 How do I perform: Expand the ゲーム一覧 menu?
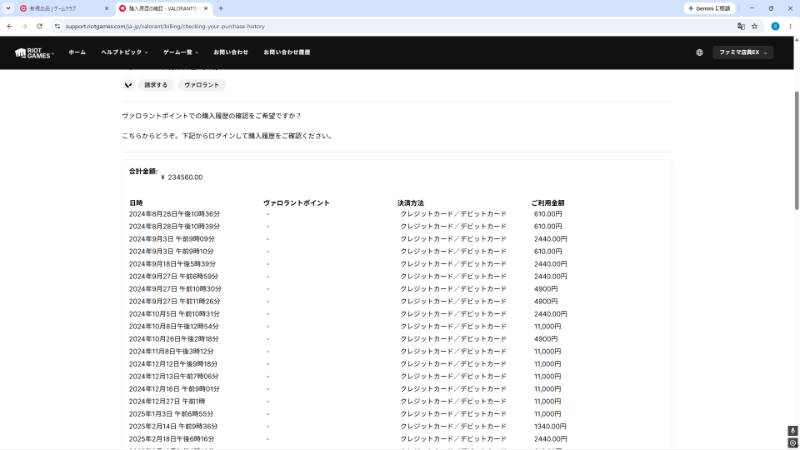(x=181, y=52)
